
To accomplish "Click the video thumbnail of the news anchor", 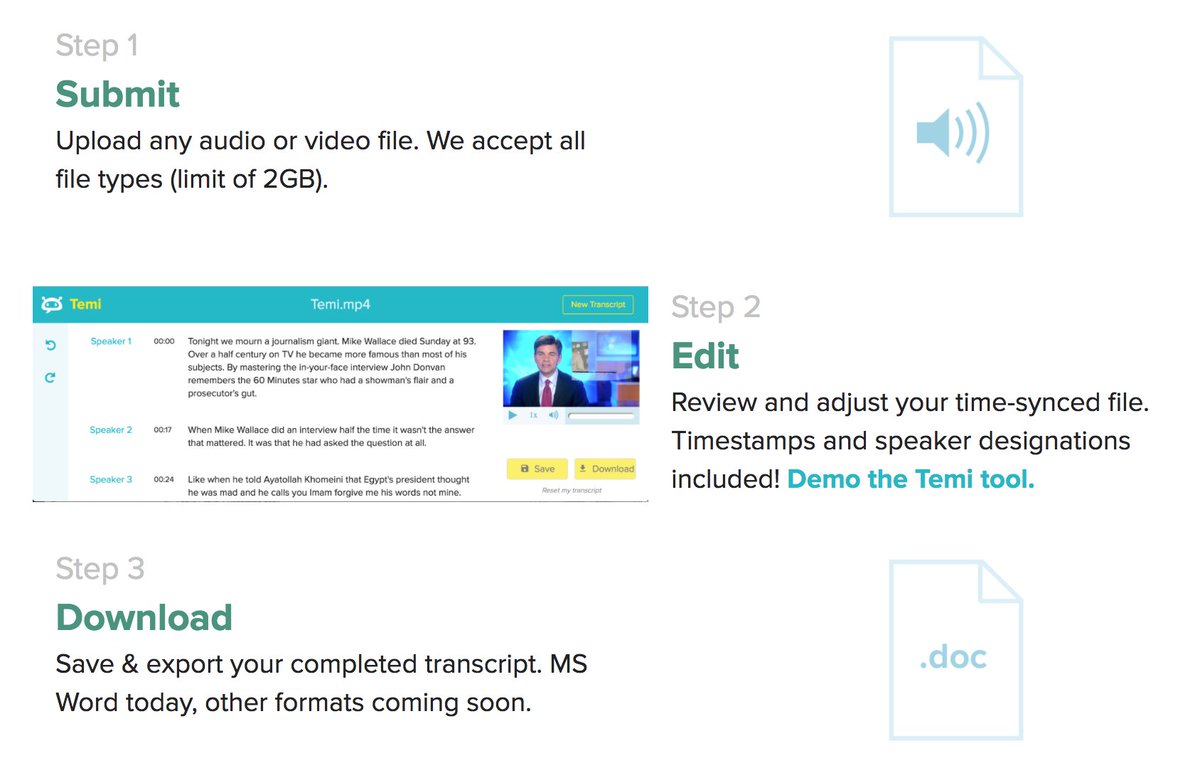I will click(570, 367).
